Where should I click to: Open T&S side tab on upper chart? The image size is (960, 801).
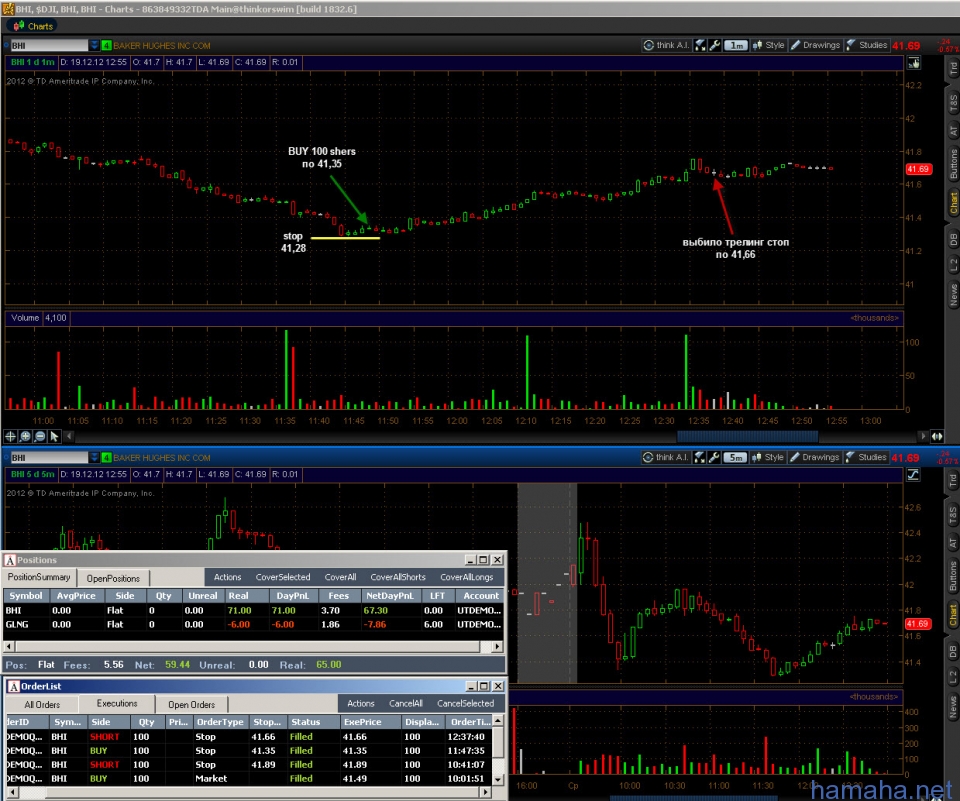[953, 102]
